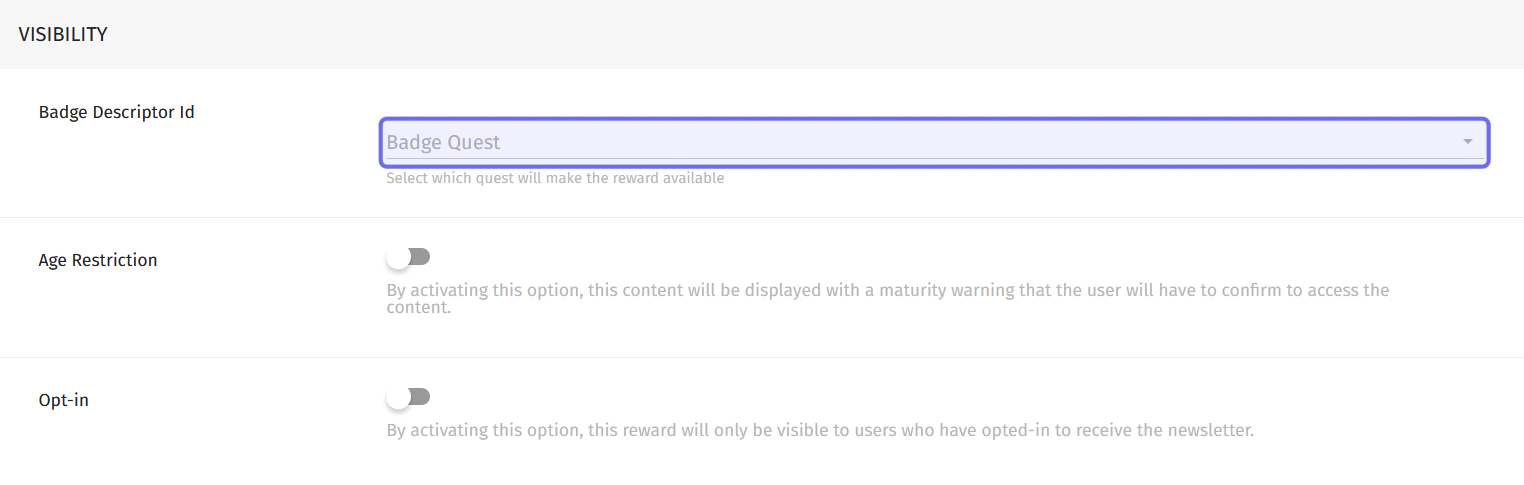Screen dimensions: 1524x485
Task: Open the Badge Quest dropdown arrow
Action: point(1467,142)
